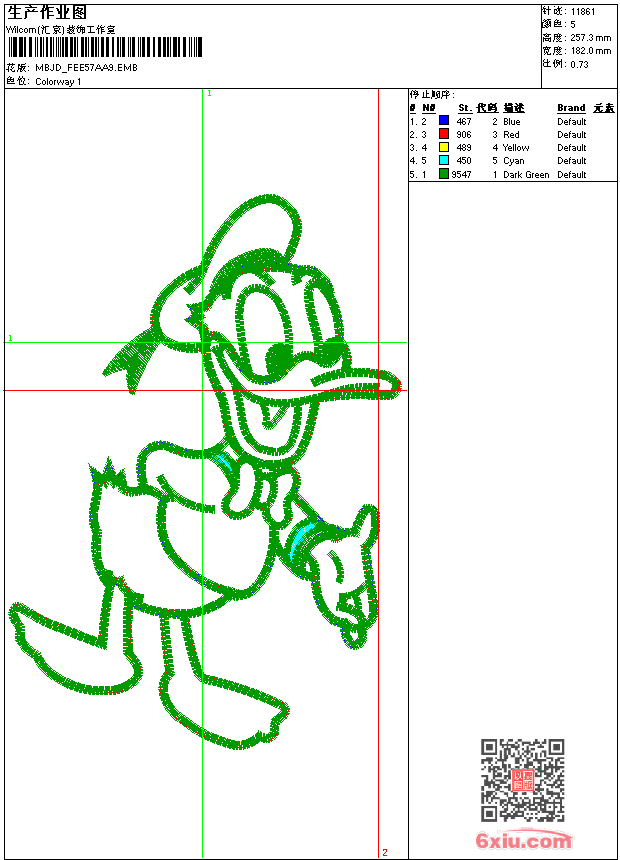Click the red color swatch in row 2
This screenshot has height=860, width=620.
tap(444, 134)
